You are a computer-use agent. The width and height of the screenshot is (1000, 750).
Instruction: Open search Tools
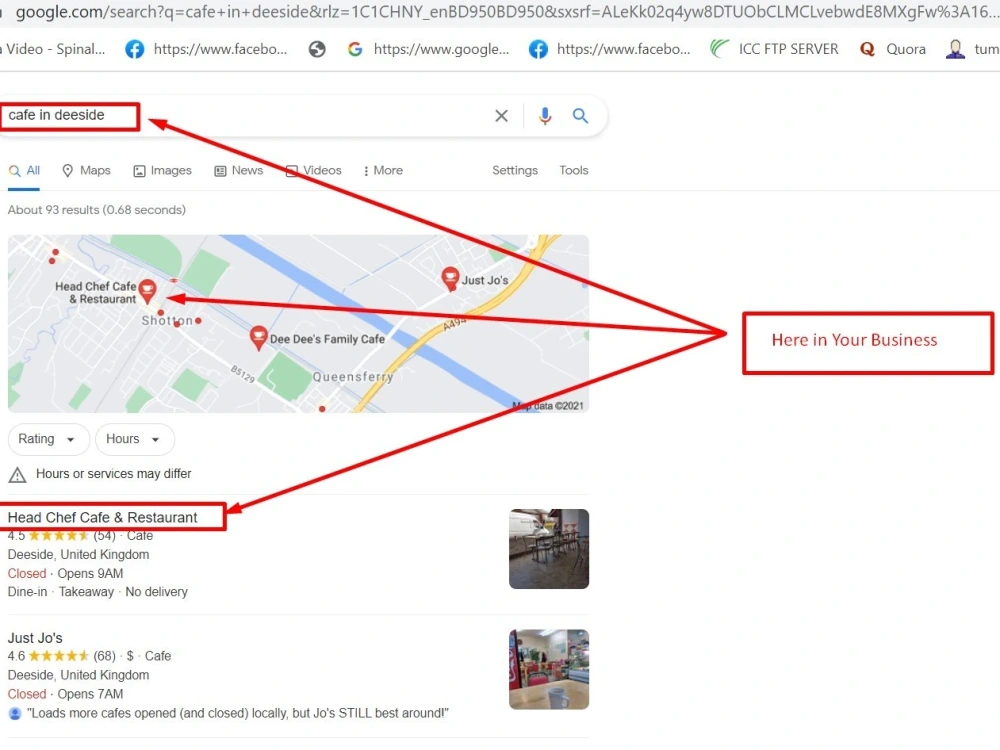coord(573,170)
